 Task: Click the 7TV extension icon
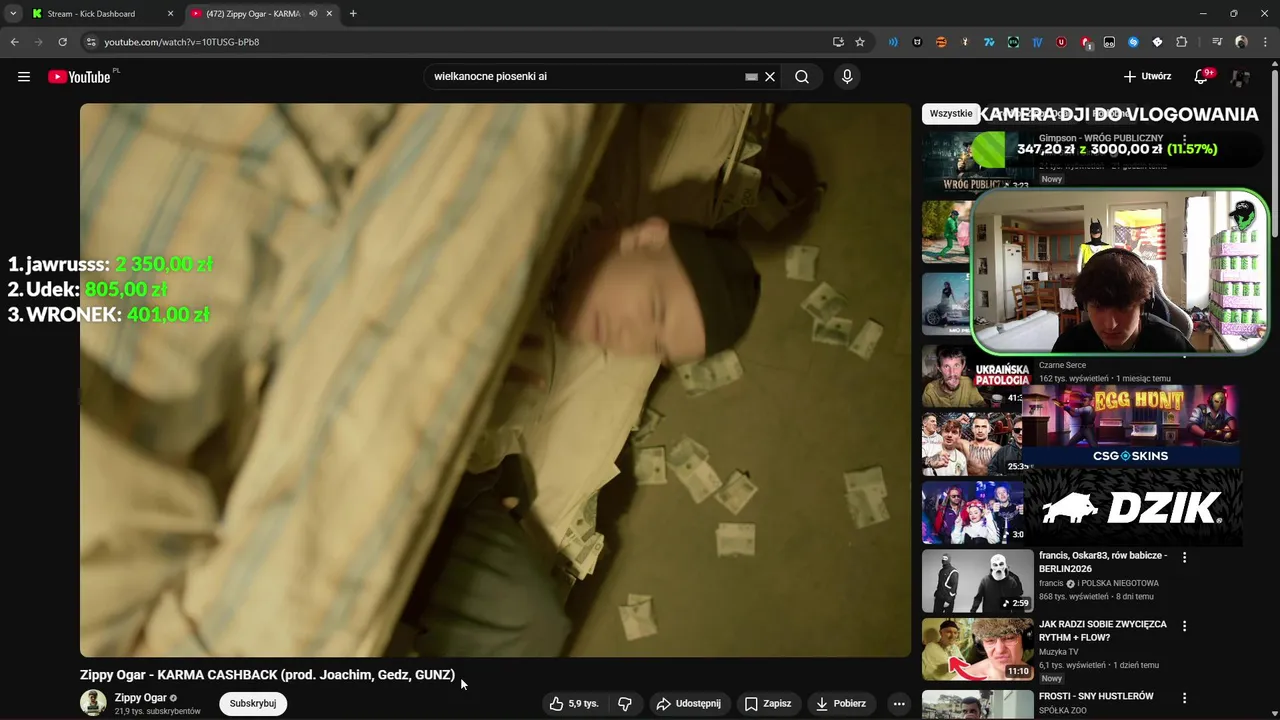[x=989, y=42]
